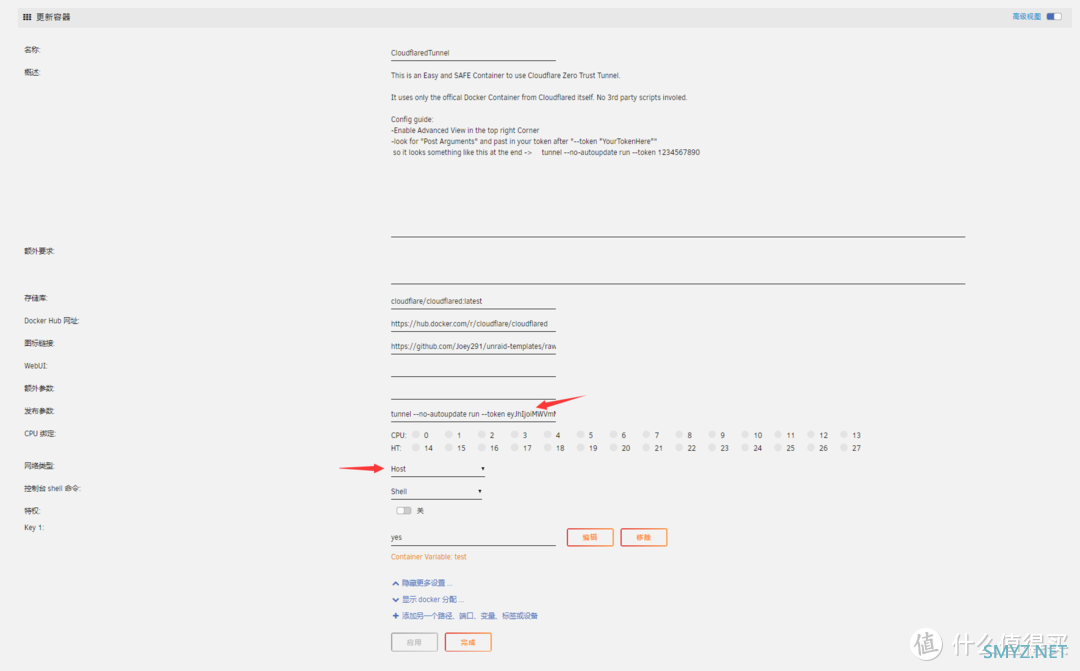Click the orange done button
The image size is (1080, 671).
(x=468, y=642)
